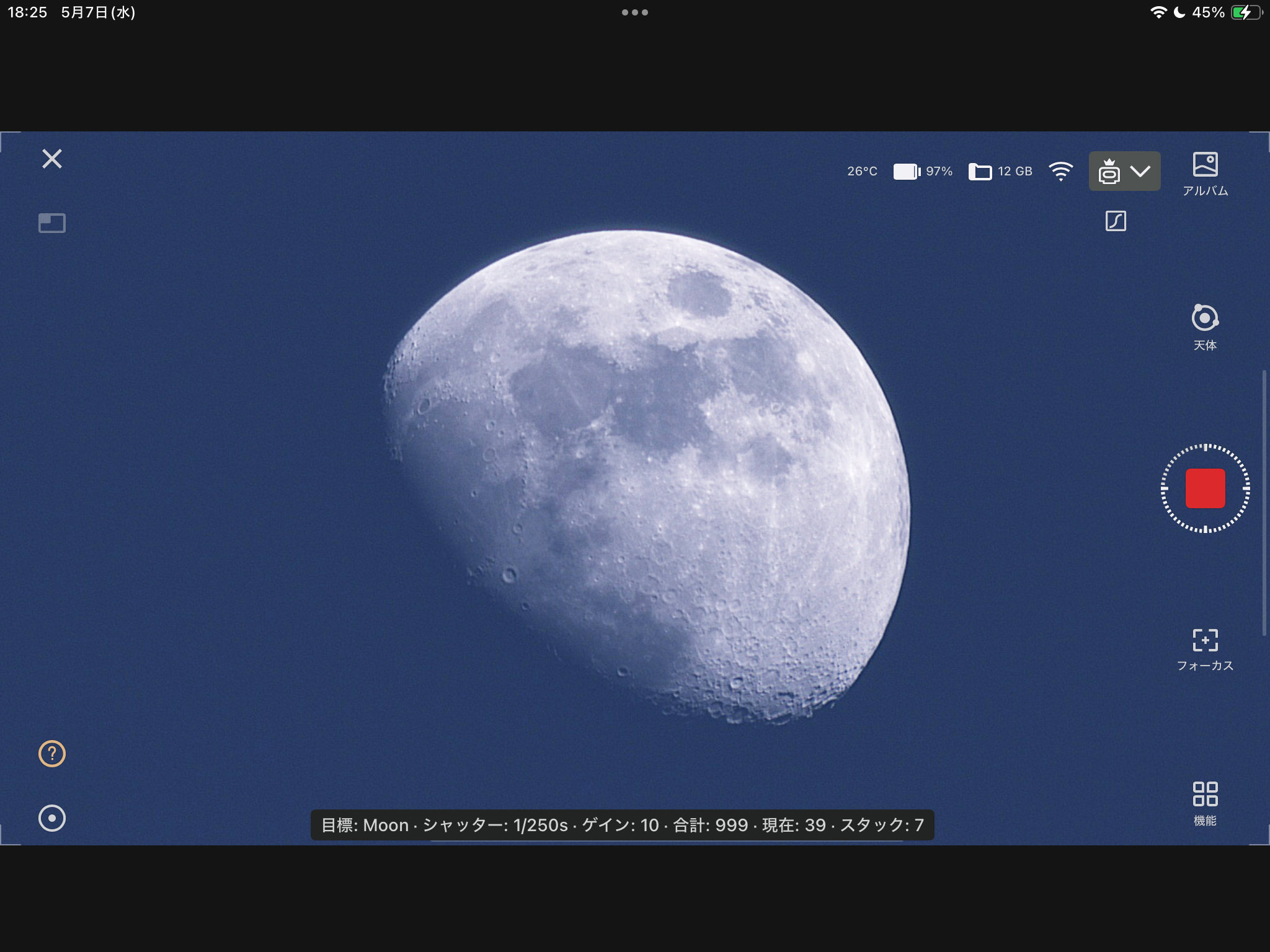Open the help question mark icon
The image size is (1270, 952).
pyautogui.click(x=52, y=754)
